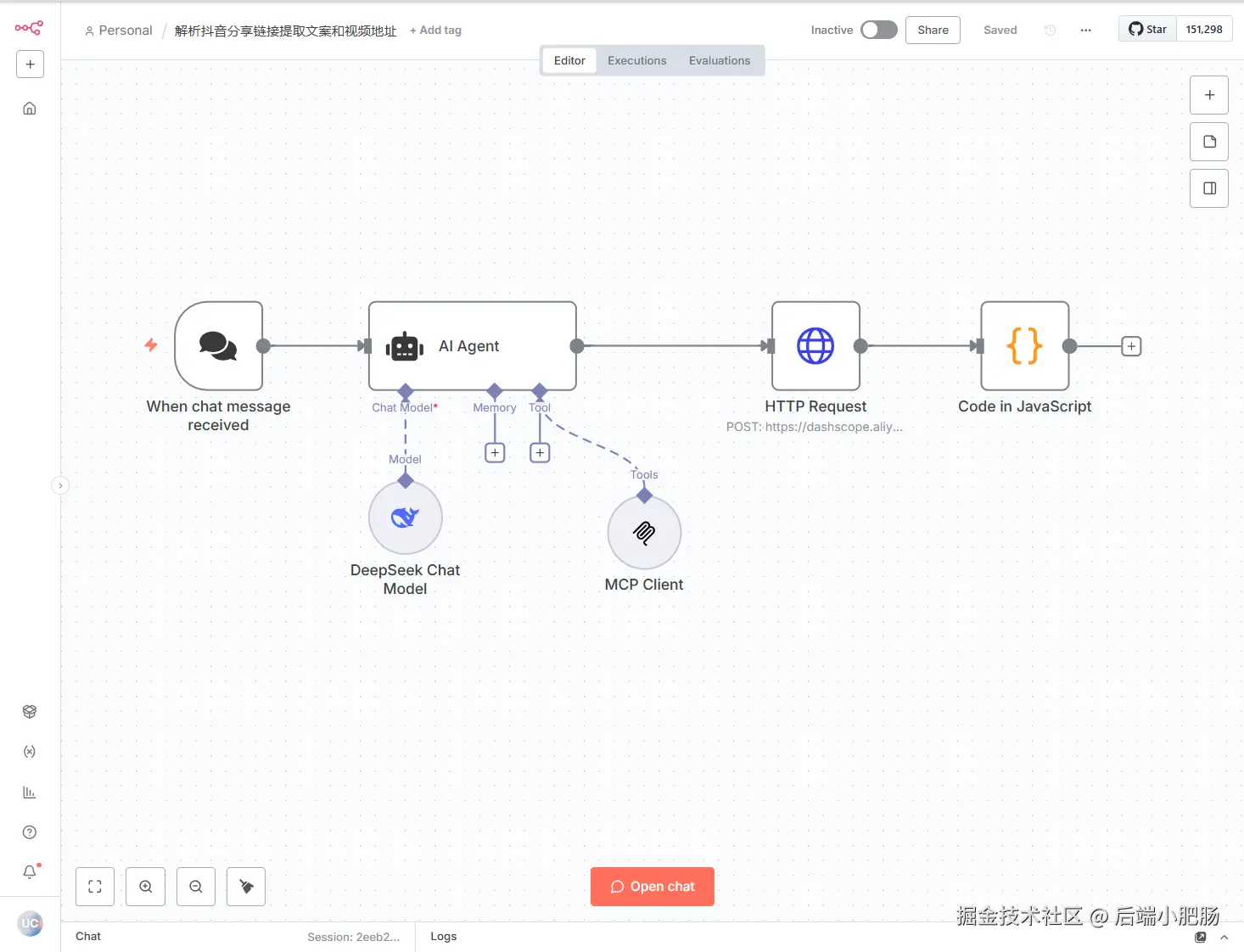Go to the Home overview icon

tap(30, 109)
